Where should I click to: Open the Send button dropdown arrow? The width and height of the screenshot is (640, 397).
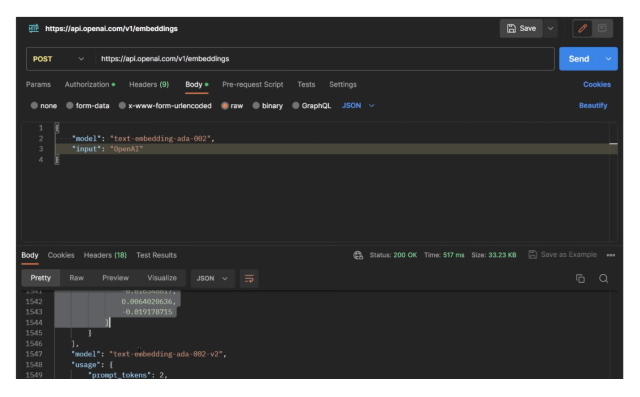(x=608, y=59)
